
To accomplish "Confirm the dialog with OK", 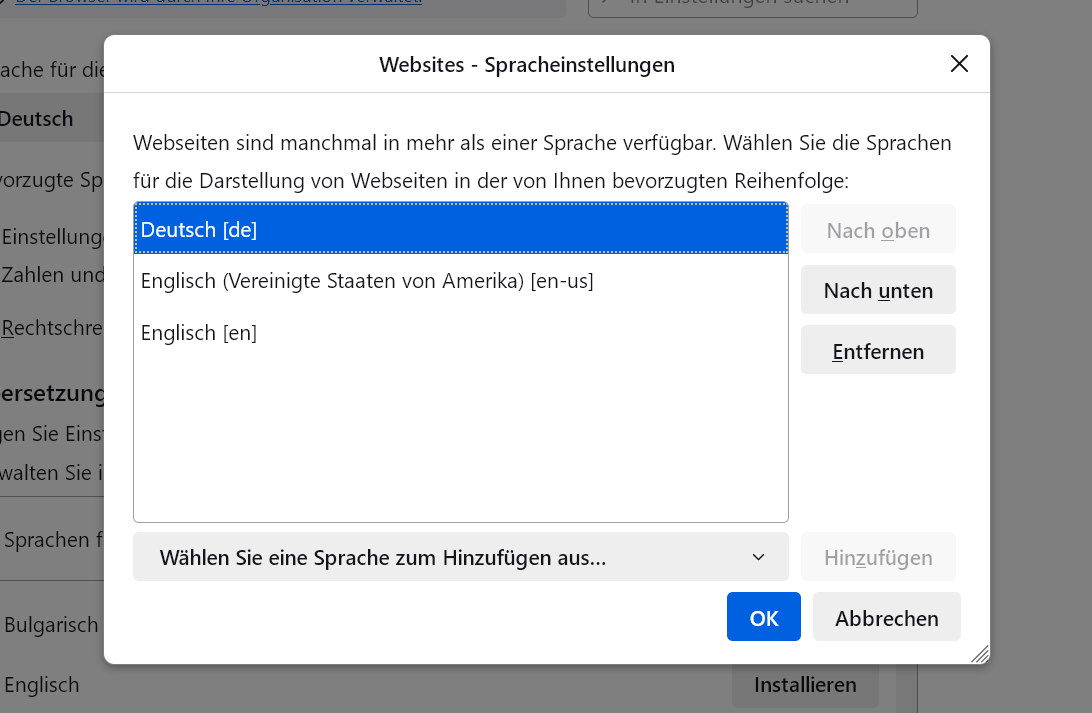I will 763,617.
